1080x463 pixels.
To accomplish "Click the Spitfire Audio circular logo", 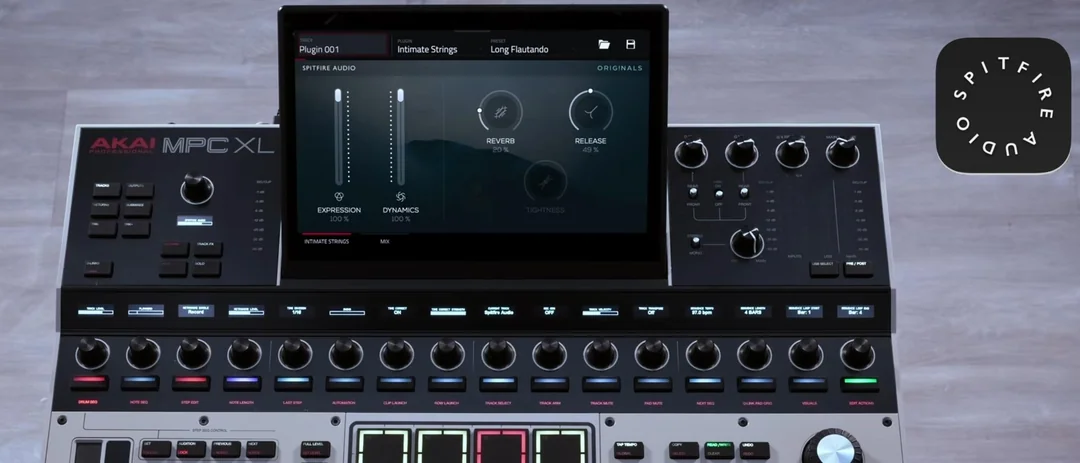I will (1002, 106).
